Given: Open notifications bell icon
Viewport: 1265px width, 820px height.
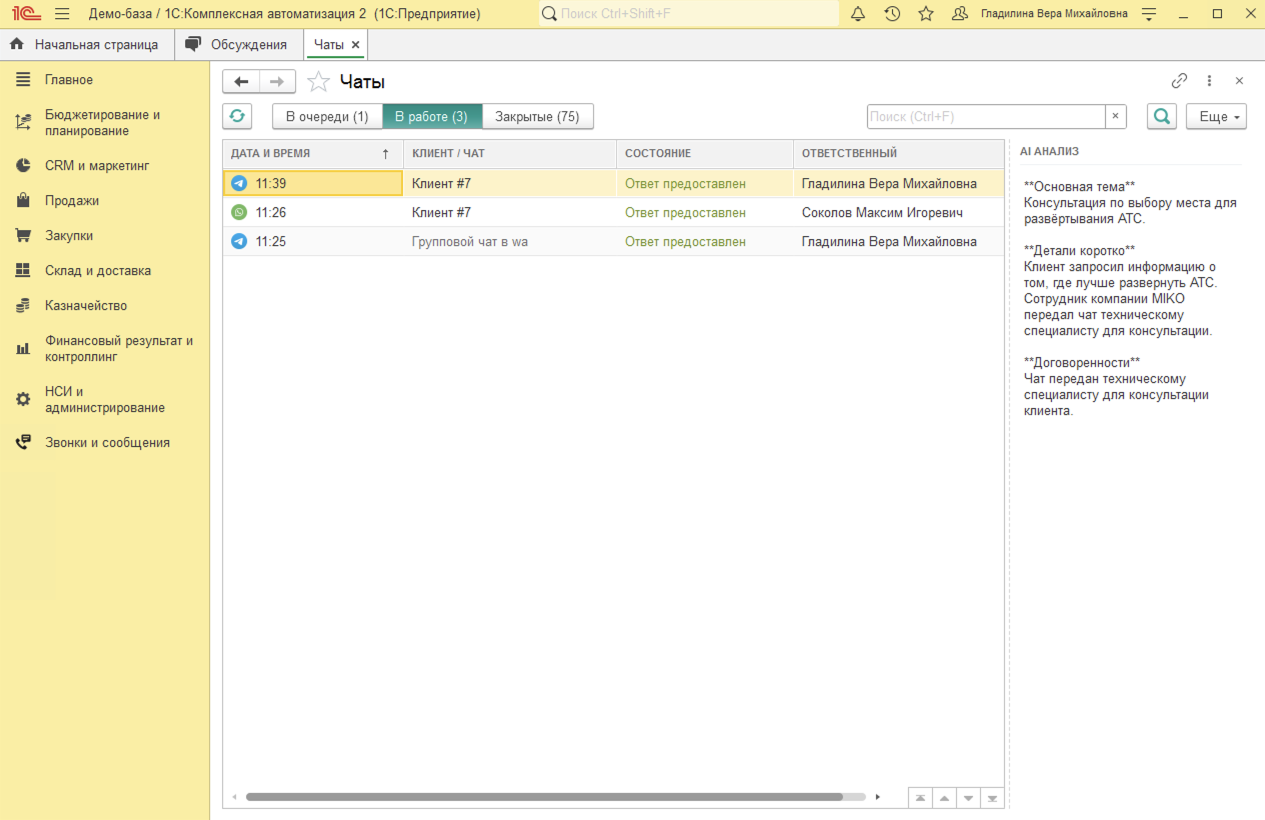Looking at the screenshot, I should [858, 14].
